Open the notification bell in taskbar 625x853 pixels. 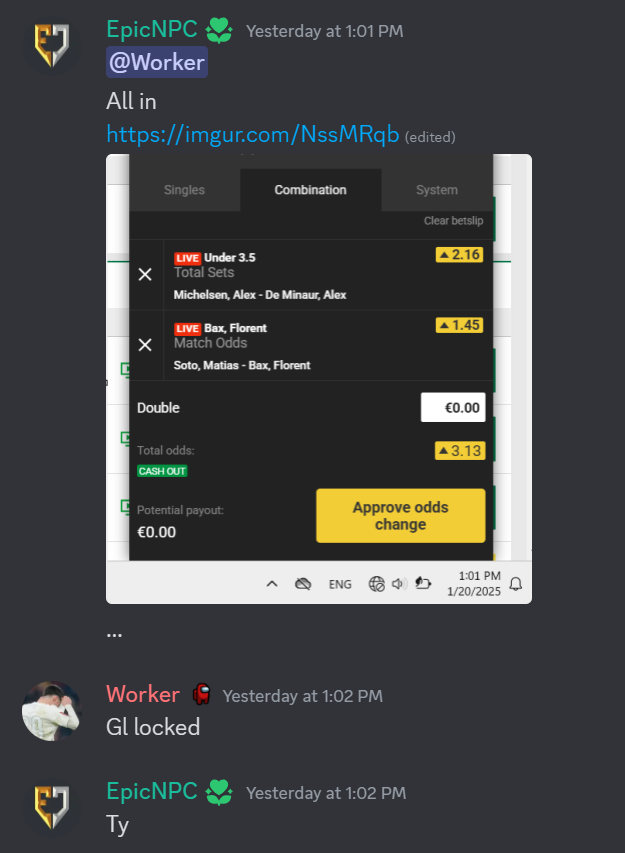click(x=516, y=584)
